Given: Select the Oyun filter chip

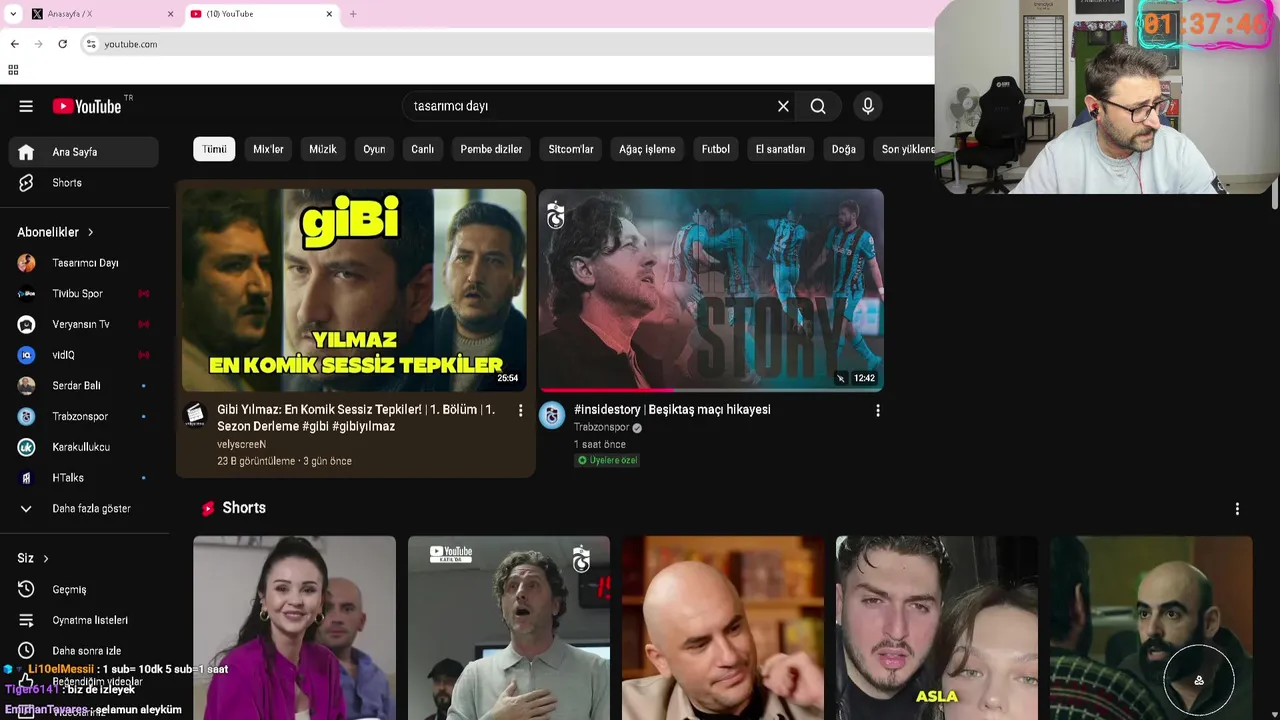Looking at the screenshot, I should (x=374, y=149).
